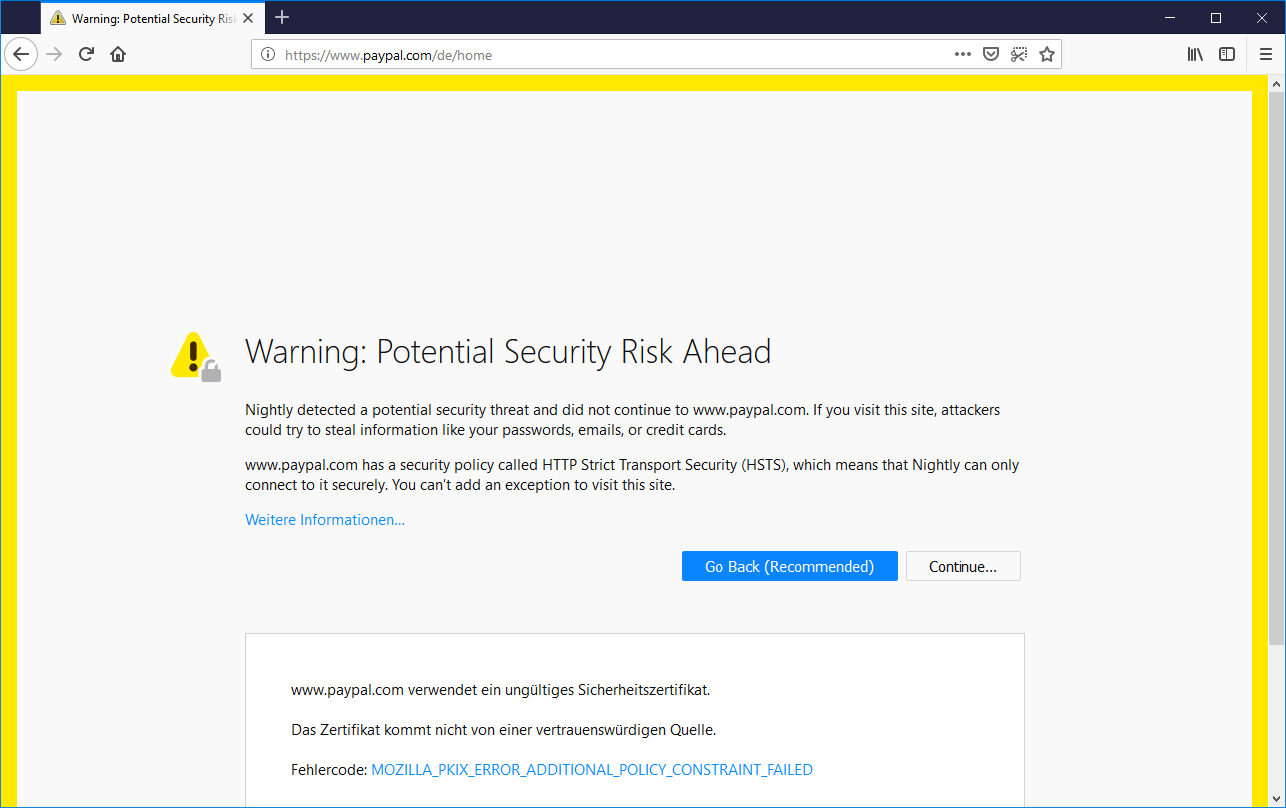
Task: Open a new tab with plus button
Action: [282, 17]
